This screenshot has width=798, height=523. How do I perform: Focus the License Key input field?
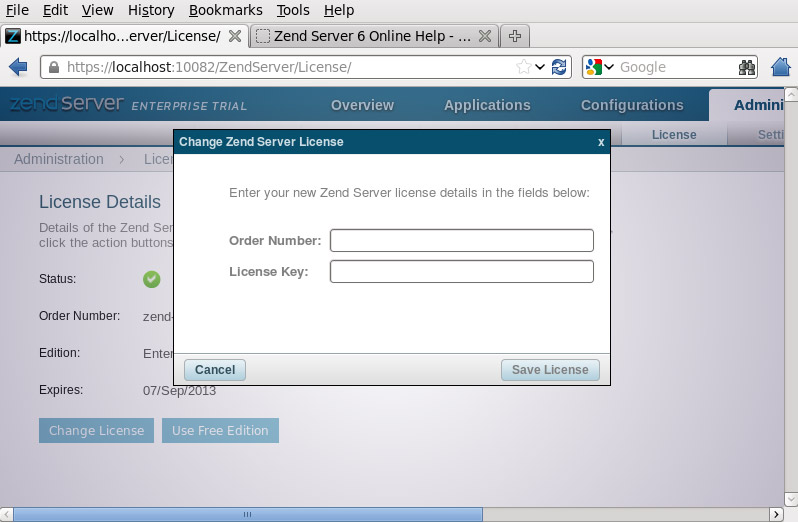coord(462,271)
